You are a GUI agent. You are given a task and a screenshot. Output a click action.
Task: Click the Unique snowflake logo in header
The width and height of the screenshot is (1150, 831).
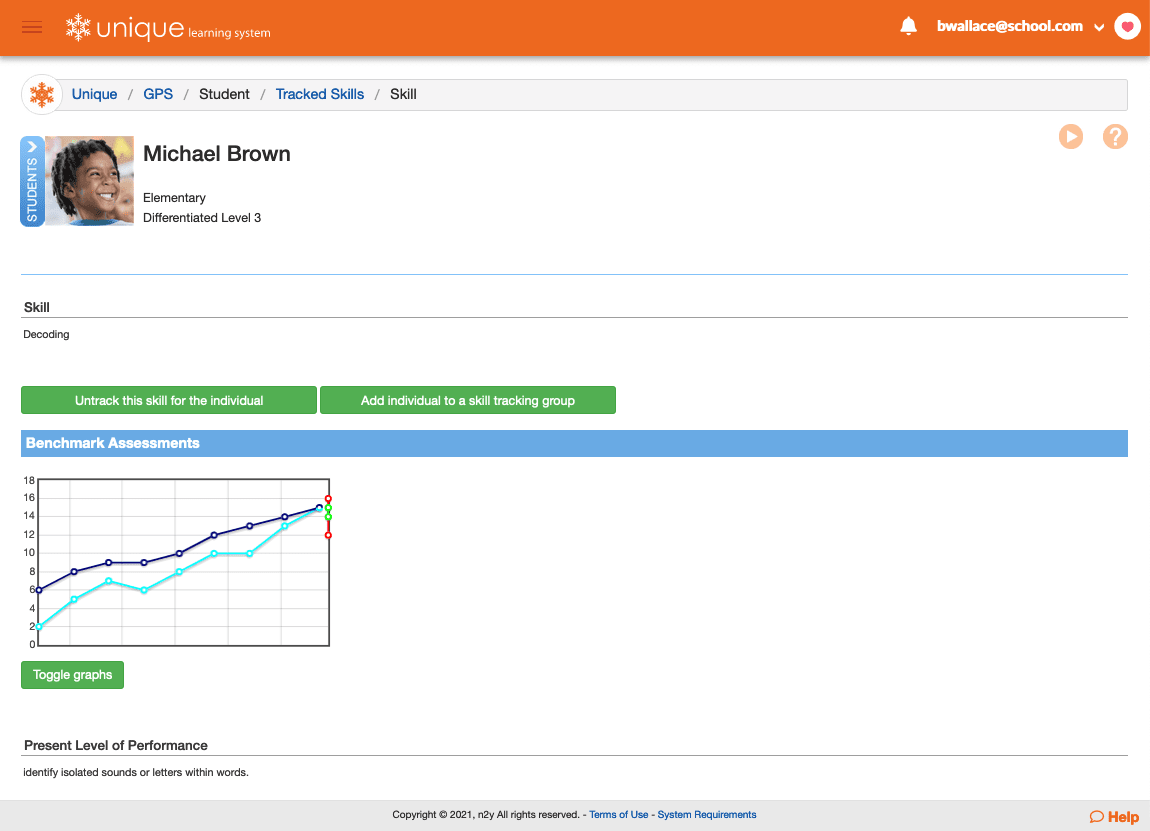[78, 28]
